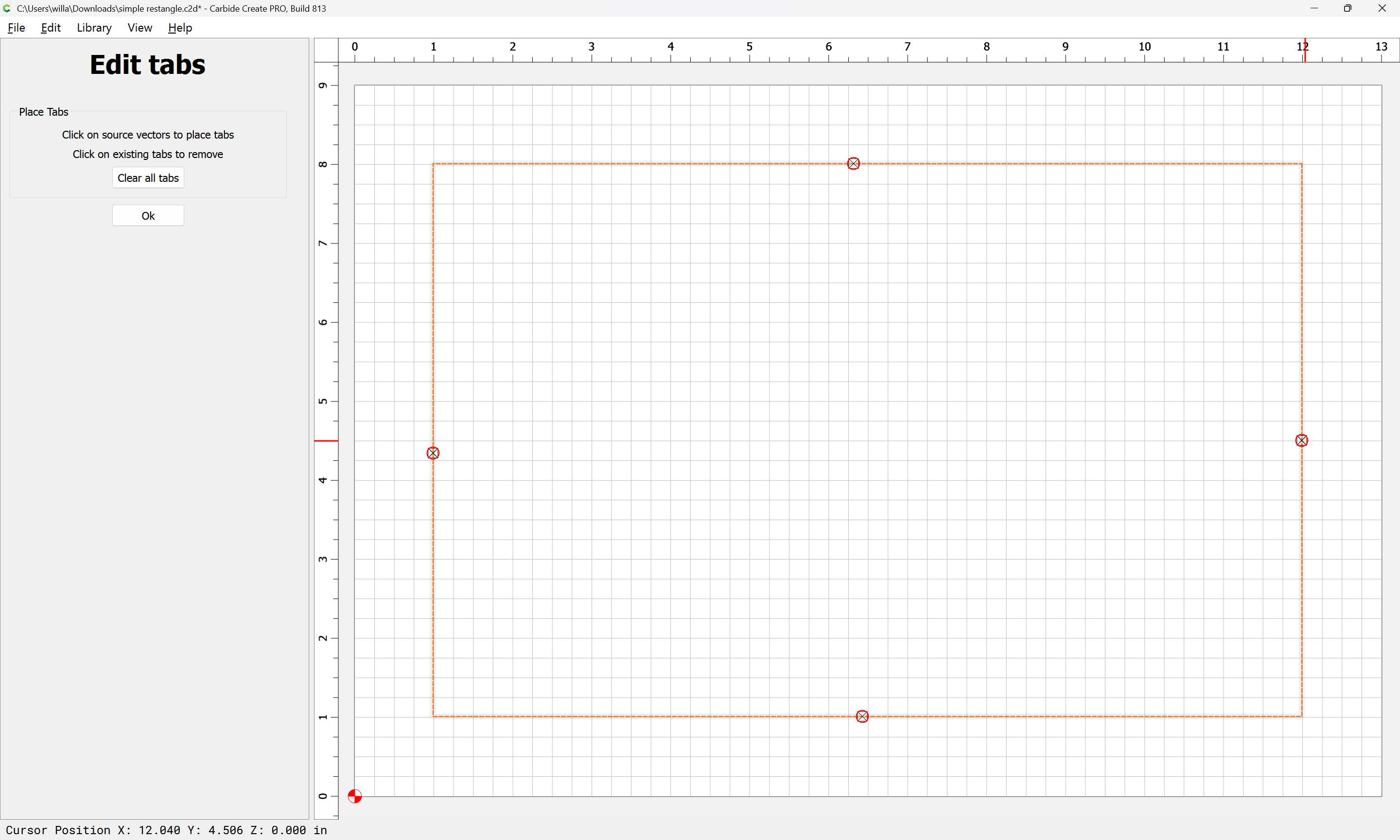Click the 6 mark on horizontal ruler
Screen dimensions: 1400x840
click(x=828, y=46)
